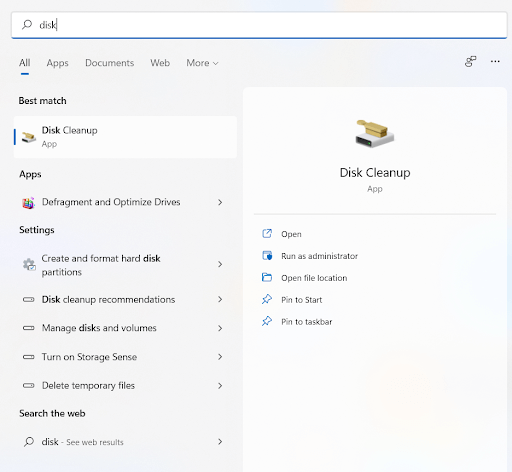Click the Open file location folder icon
This screenshot has width=512, height=472.
coord(267,277)
